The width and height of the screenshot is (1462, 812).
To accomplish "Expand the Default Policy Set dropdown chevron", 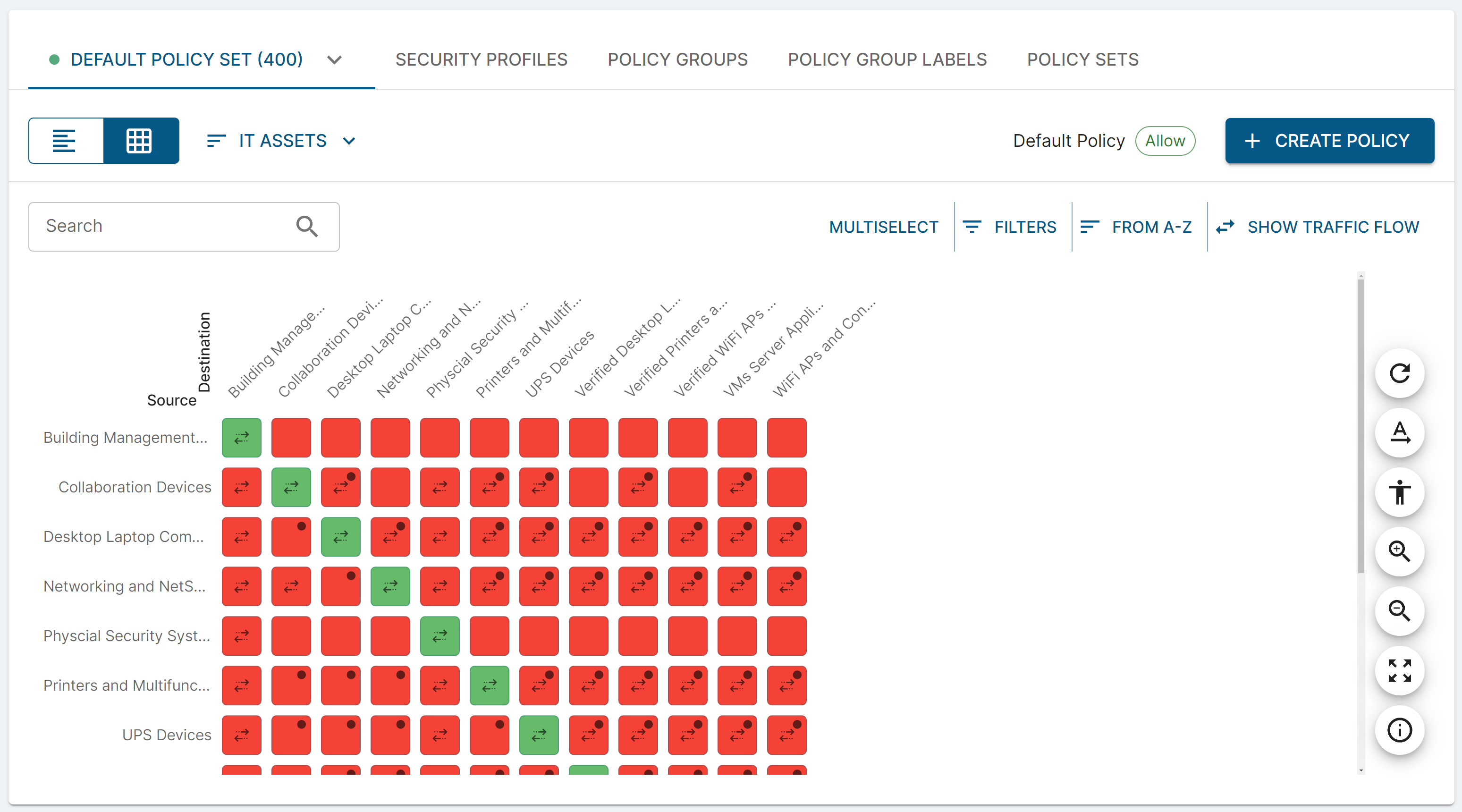I will point(334,59).
